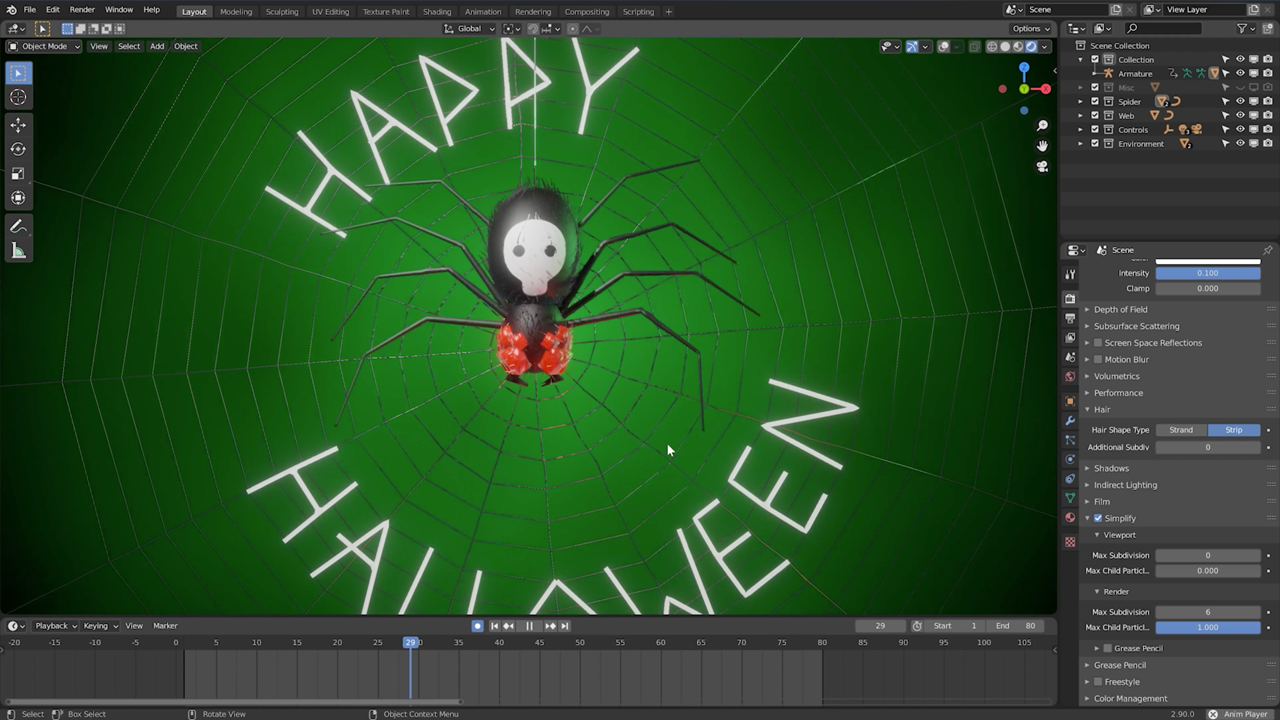Switch to wireframe viewport shading
Viewport: 1280px width, 720px height.
(x=992, y=46)
